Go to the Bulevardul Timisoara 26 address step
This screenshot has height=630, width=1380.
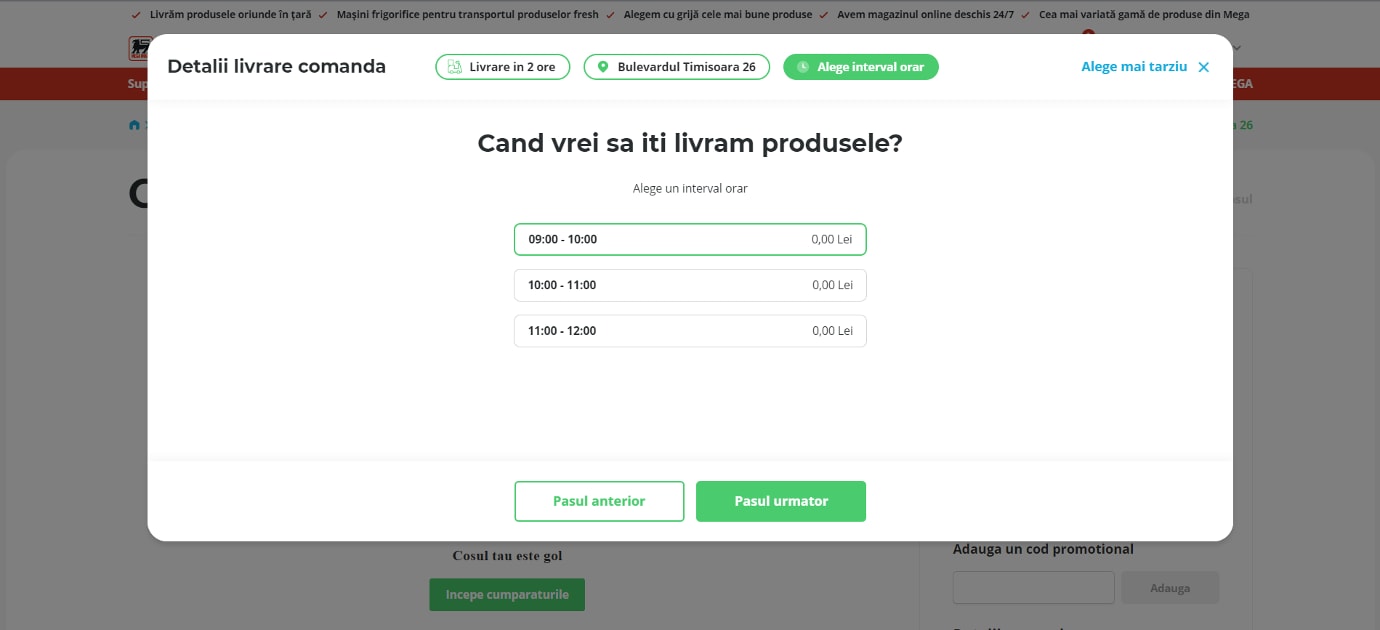click(676, 67)
